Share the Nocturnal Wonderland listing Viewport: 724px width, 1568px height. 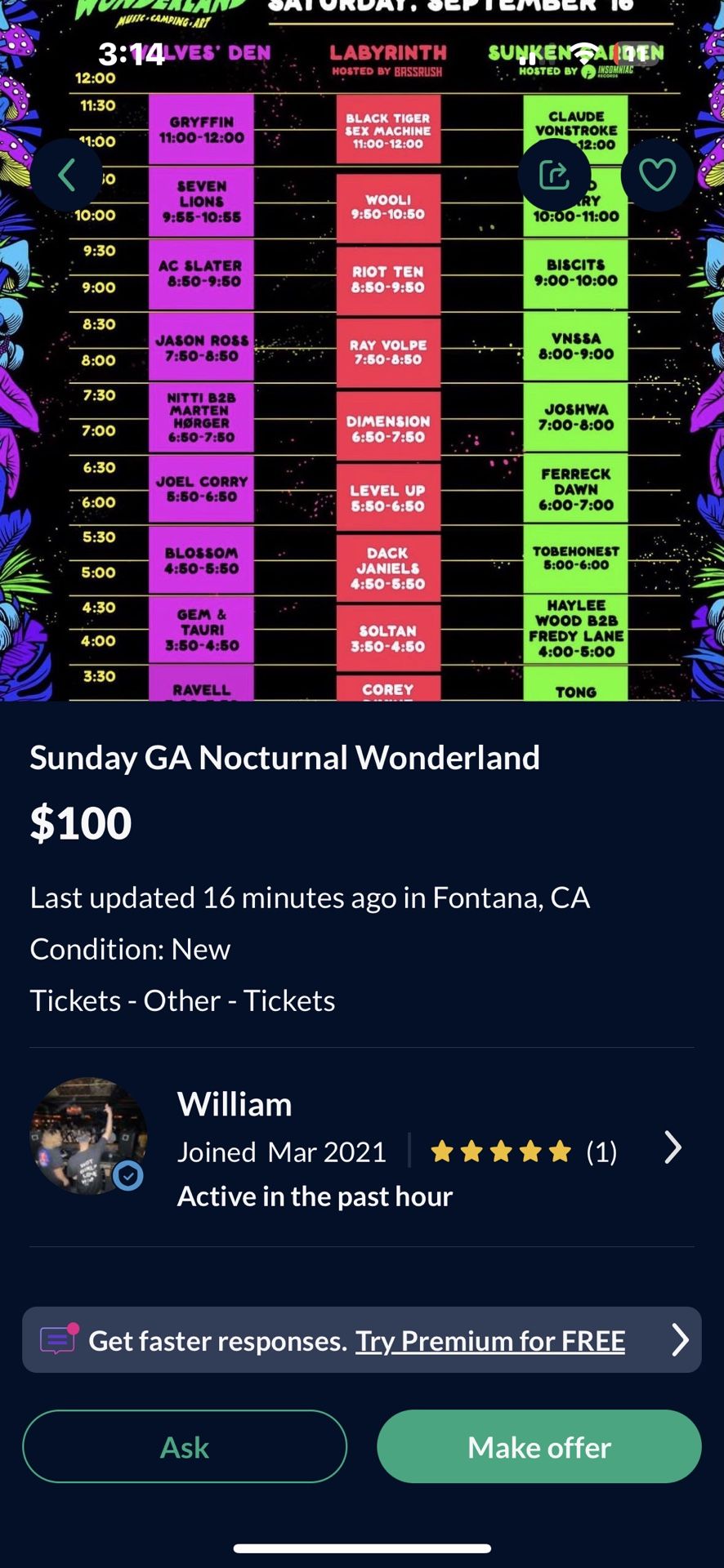coord(555,174)
